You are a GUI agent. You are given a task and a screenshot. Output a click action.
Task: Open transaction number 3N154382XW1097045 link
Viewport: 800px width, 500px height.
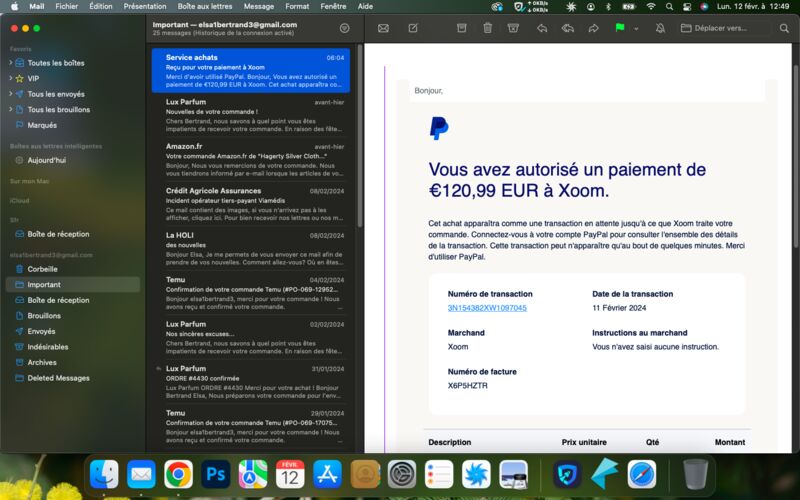(x=487, y=308)
